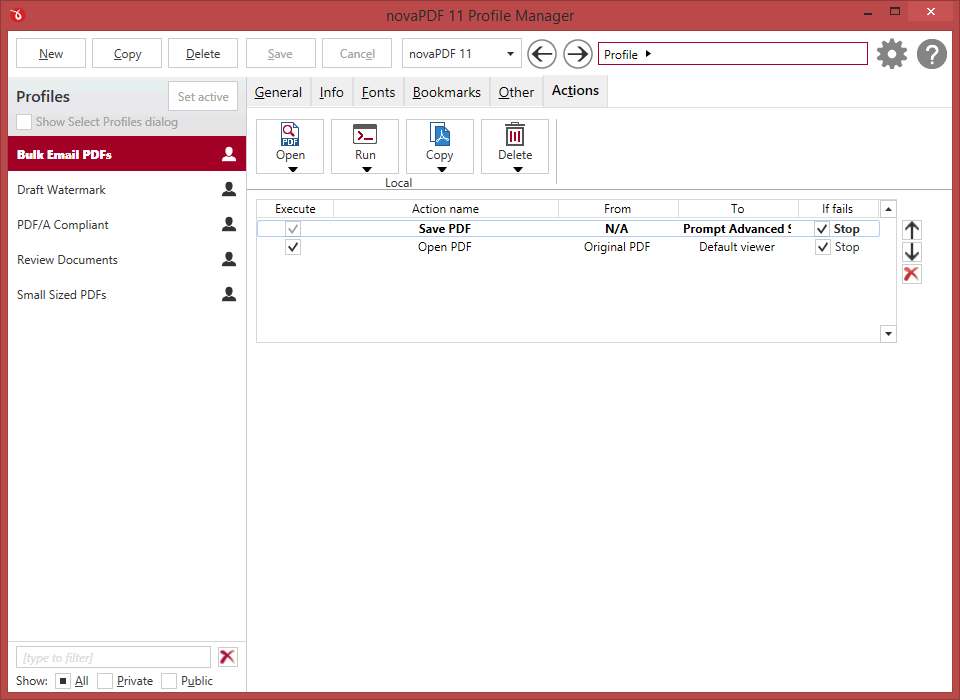Click the Save button

coord(280,53)
